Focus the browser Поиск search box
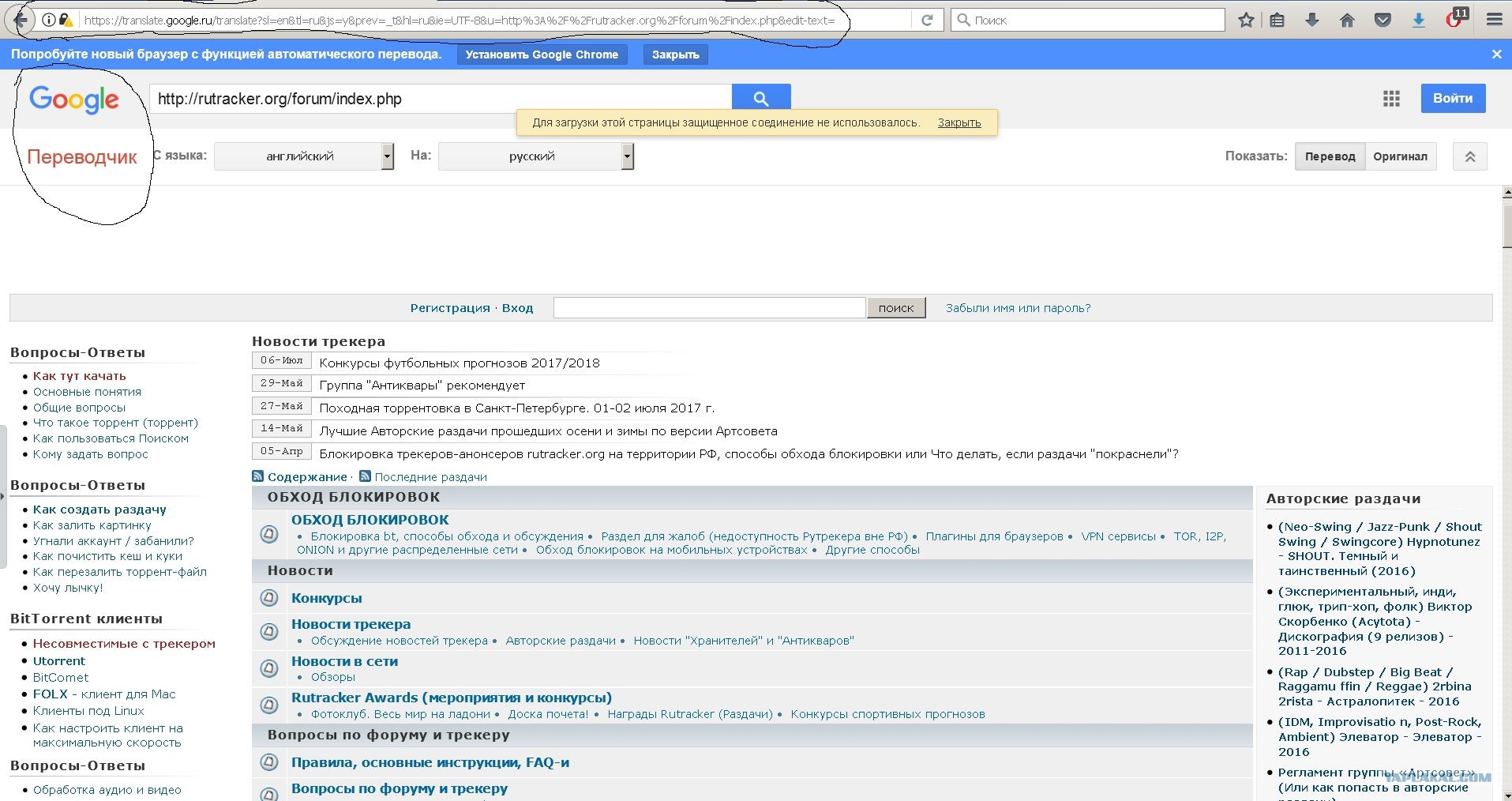Image resolution: width=1512 pixels, height=801 pixels. 1088,21
